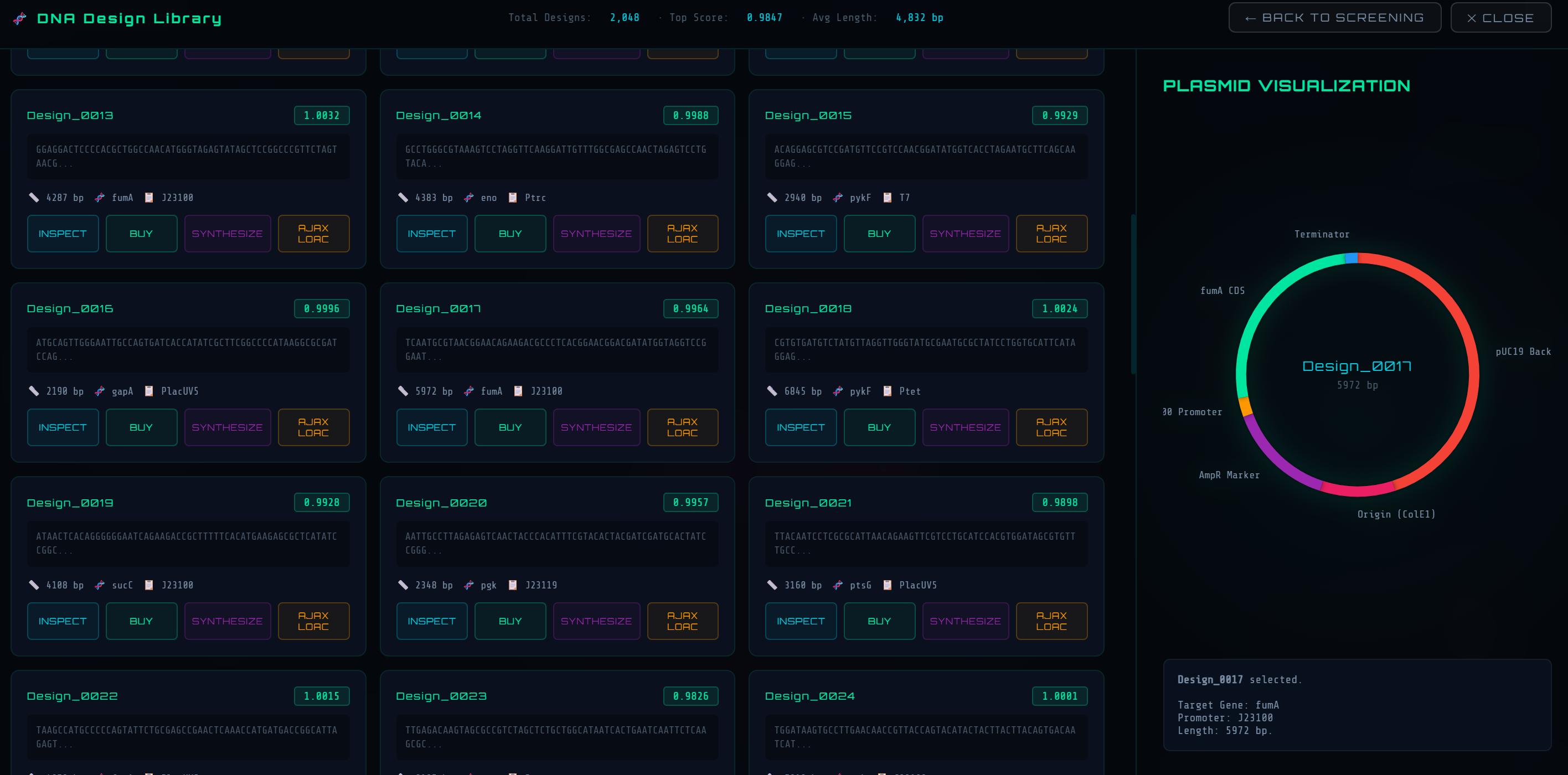Buy Design_0014
This screenshot has width=1568, height=775.
click(510, 234)
